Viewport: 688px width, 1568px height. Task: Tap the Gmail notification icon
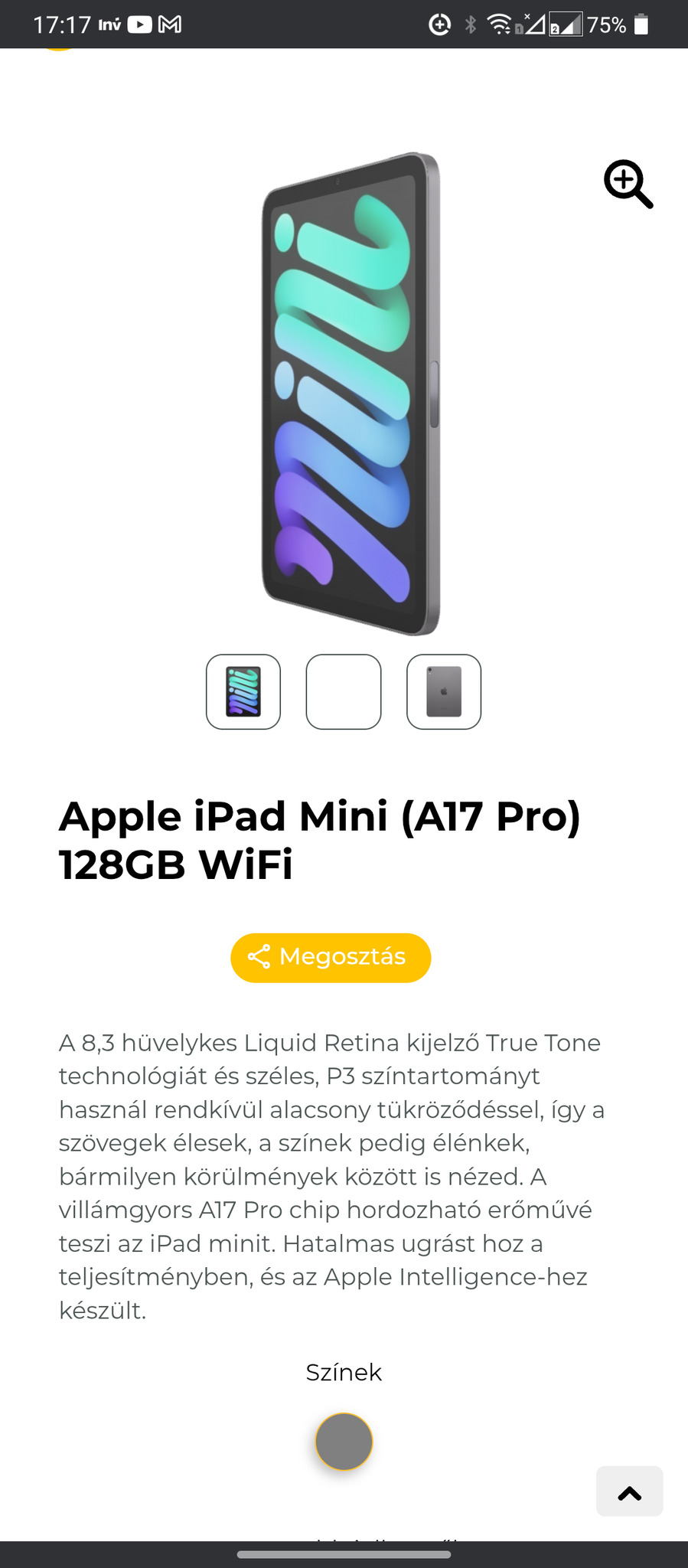[x=170, y=24]
